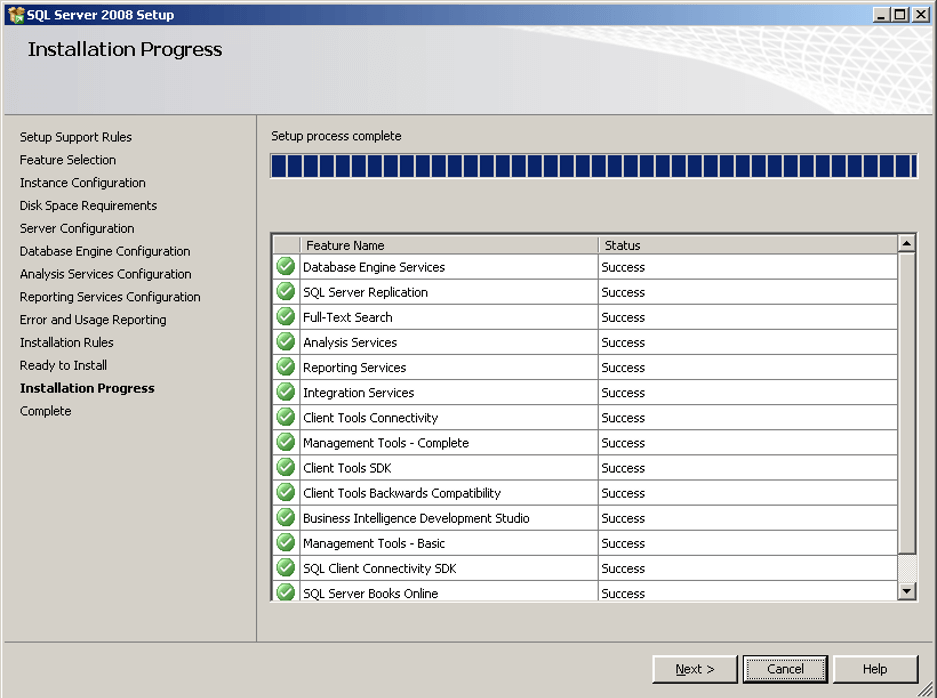Screen dimensions: 937x698
Task: Proceed with the Next button
Action: tap(695, 669)
